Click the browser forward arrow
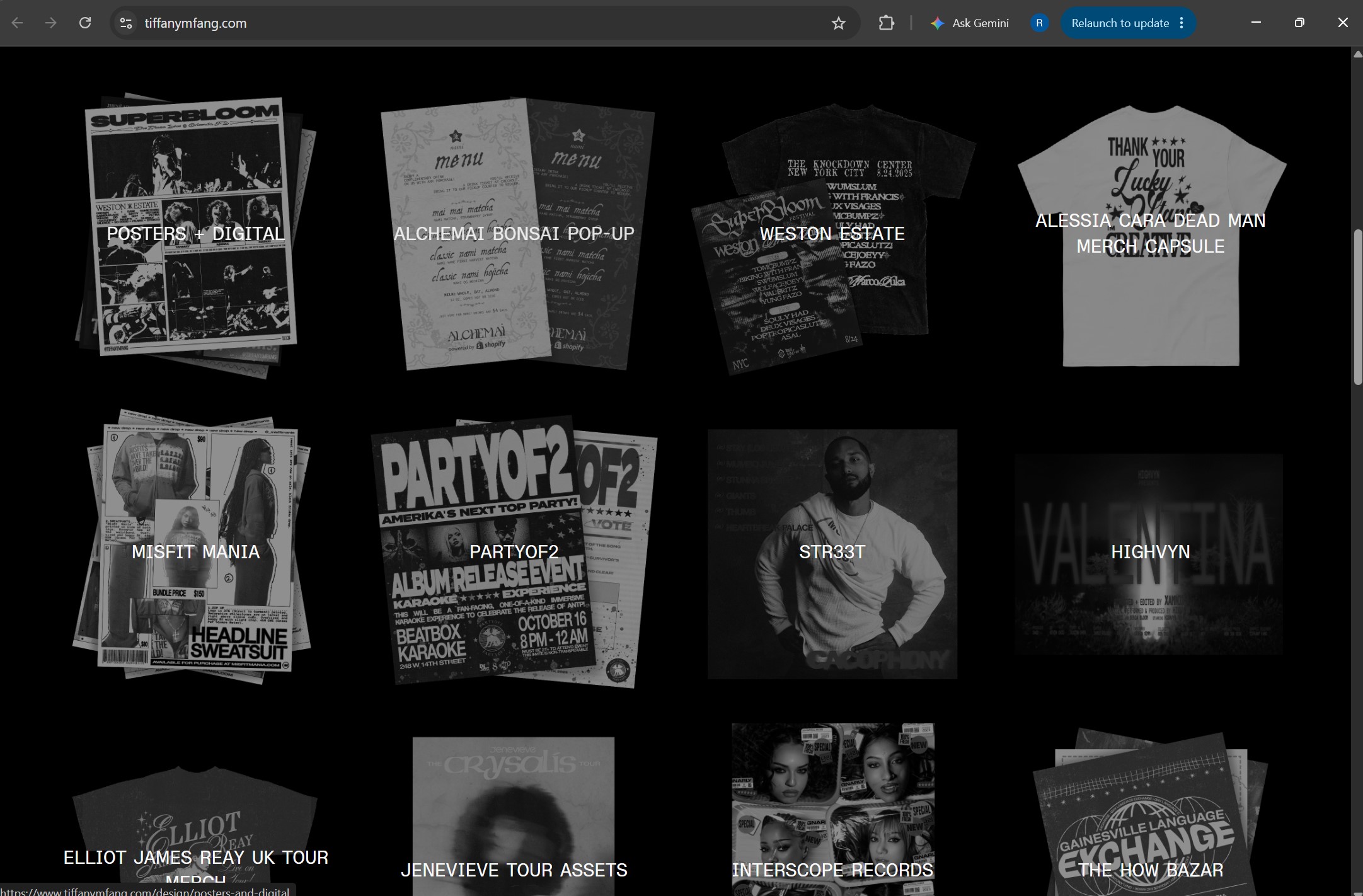The width and height of the screenshot is (1363, 896). 51,23
